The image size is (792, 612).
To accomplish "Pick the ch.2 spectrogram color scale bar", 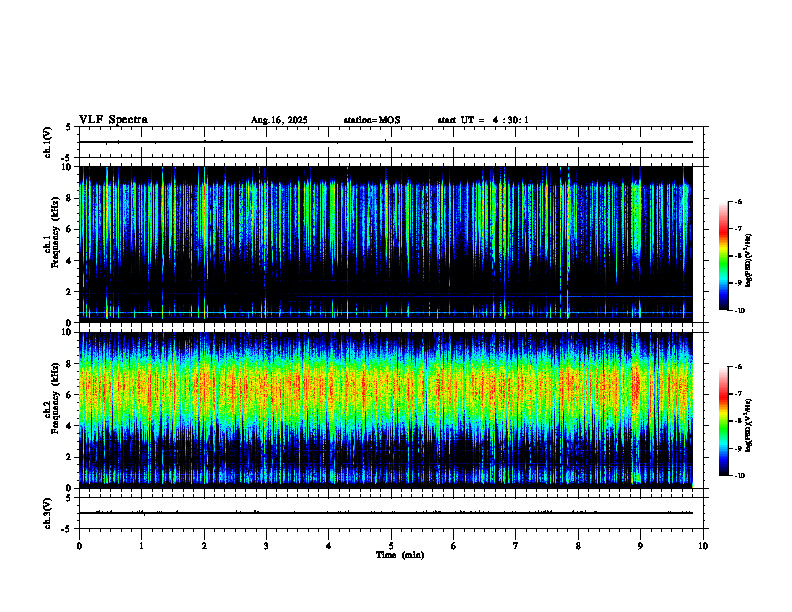I will pyautogui.click(x=723, y=421).
